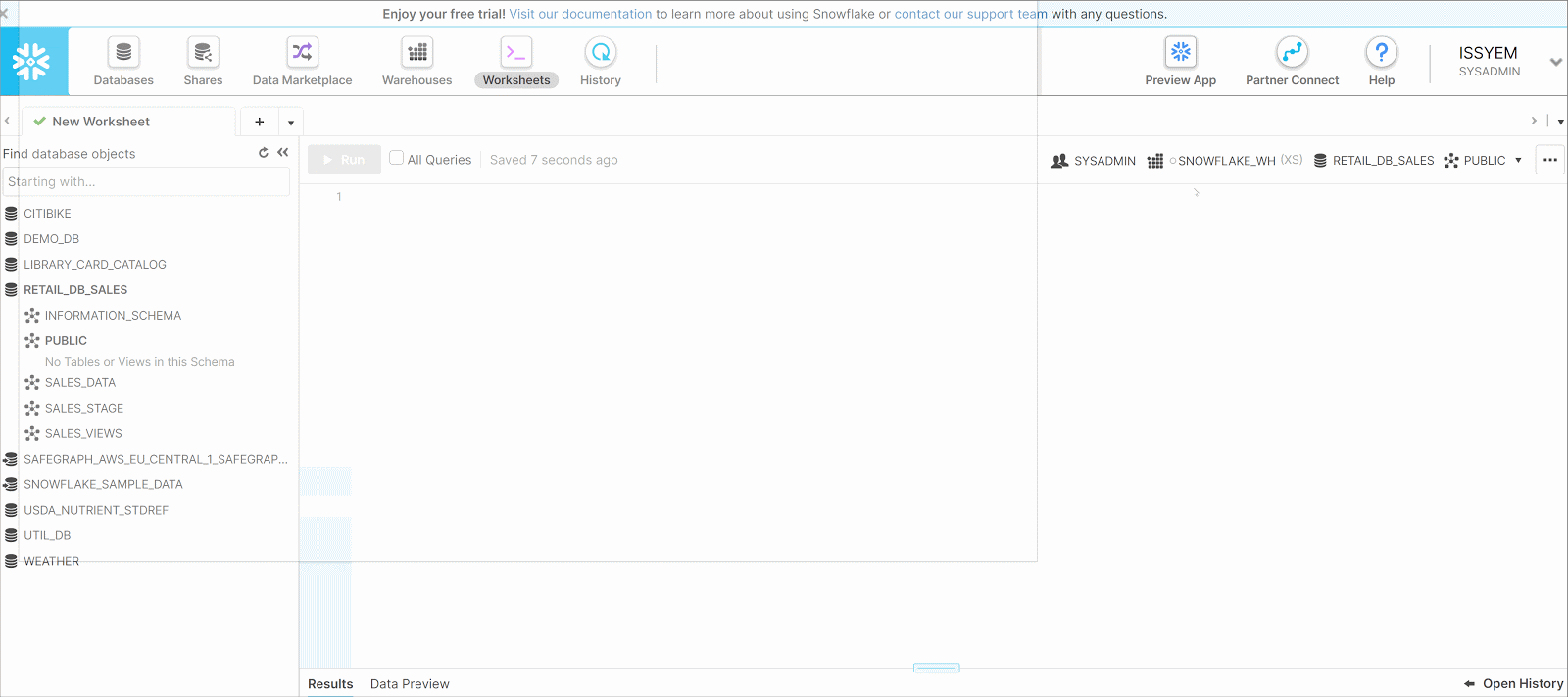This screenshot has width=1568, height=697.
Task: Expand the UTIL_DB database
Action: point(47,536)
